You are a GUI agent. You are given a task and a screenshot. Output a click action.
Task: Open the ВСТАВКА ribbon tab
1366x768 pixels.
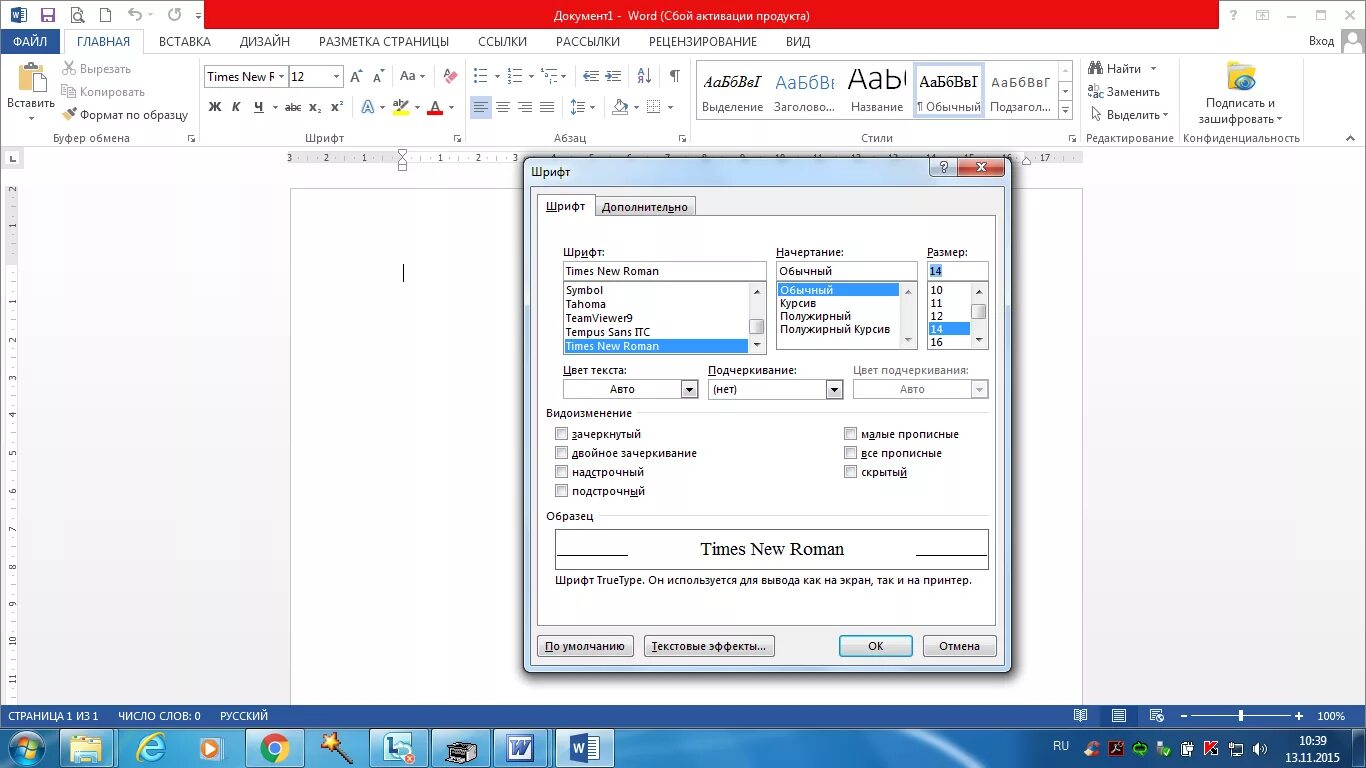[x=184, y=41]
